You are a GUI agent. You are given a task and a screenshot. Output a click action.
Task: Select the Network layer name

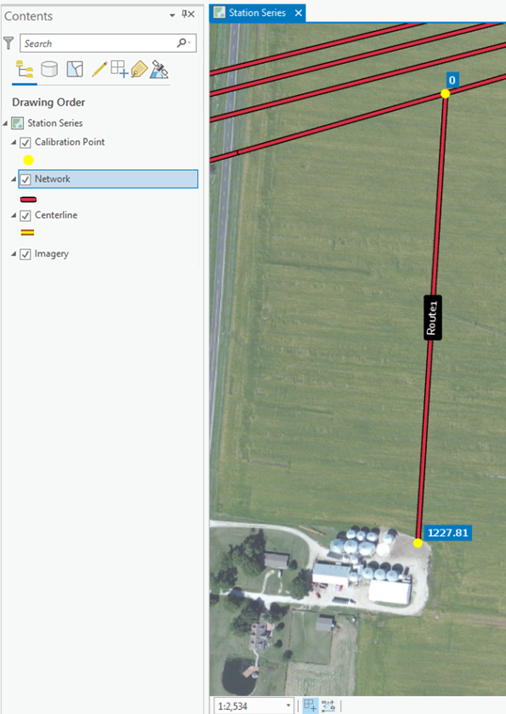point(52,179)
